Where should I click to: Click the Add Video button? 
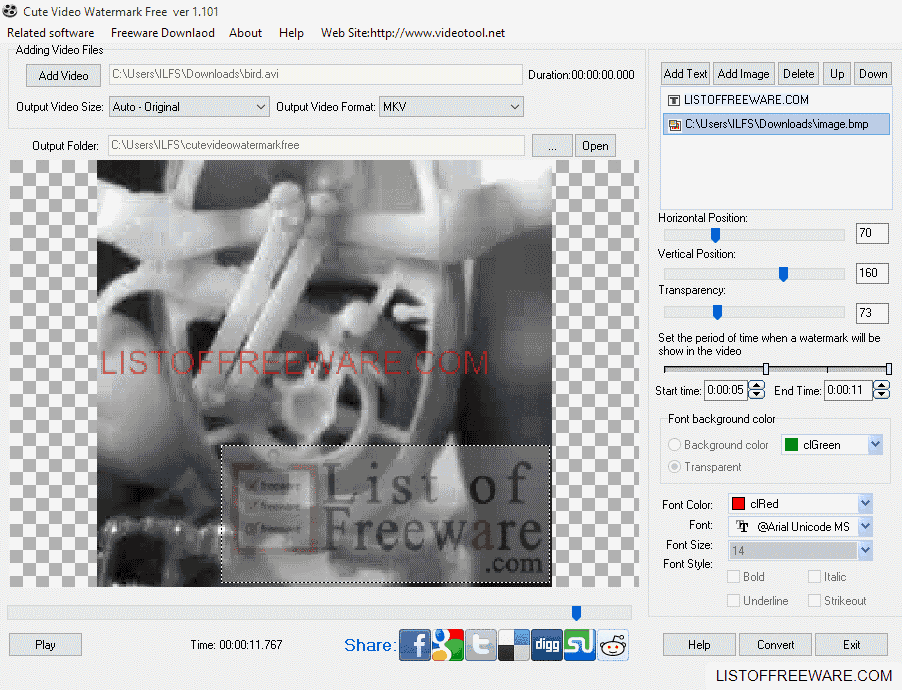[63, 75]
